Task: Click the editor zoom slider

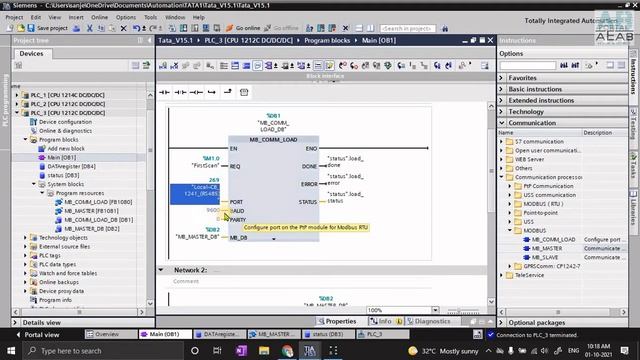Action: point(463,311)
